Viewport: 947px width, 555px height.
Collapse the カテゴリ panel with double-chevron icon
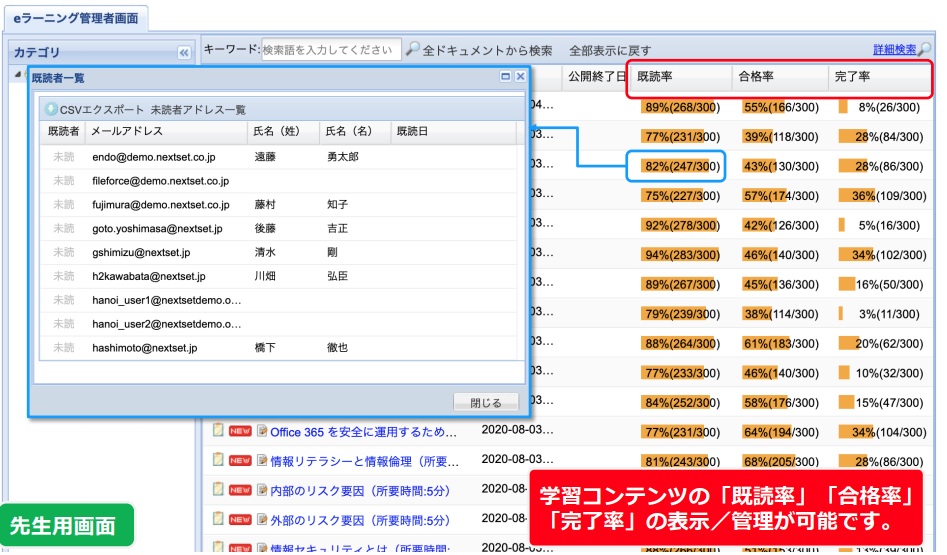pos(184,53)
